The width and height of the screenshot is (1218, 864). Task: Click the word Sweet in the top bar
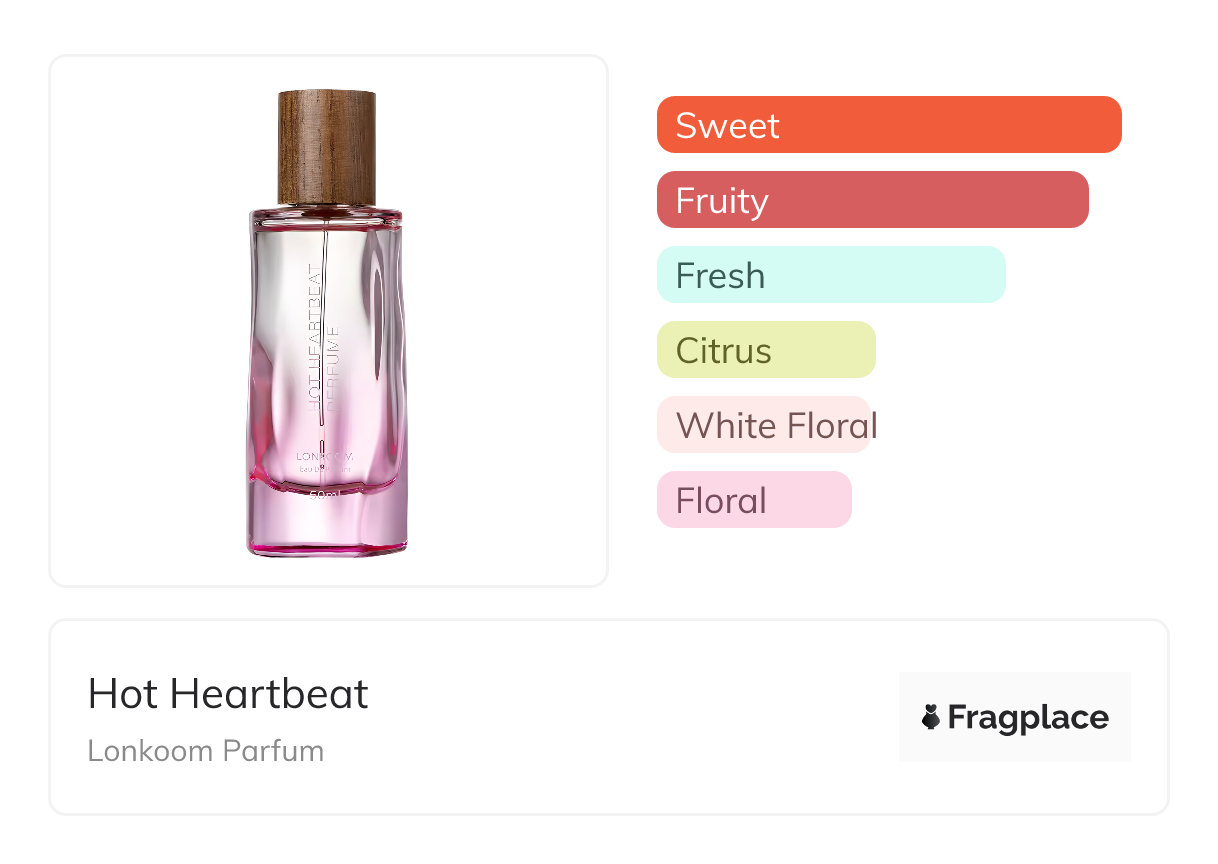727,125
